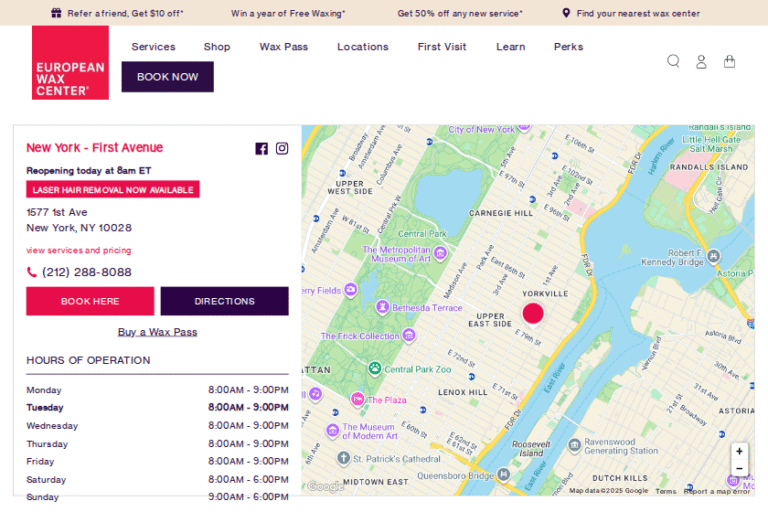This screenshot has height=512, width=768.
Task: Open the Wax Pass menu
Action: [283, 47]
